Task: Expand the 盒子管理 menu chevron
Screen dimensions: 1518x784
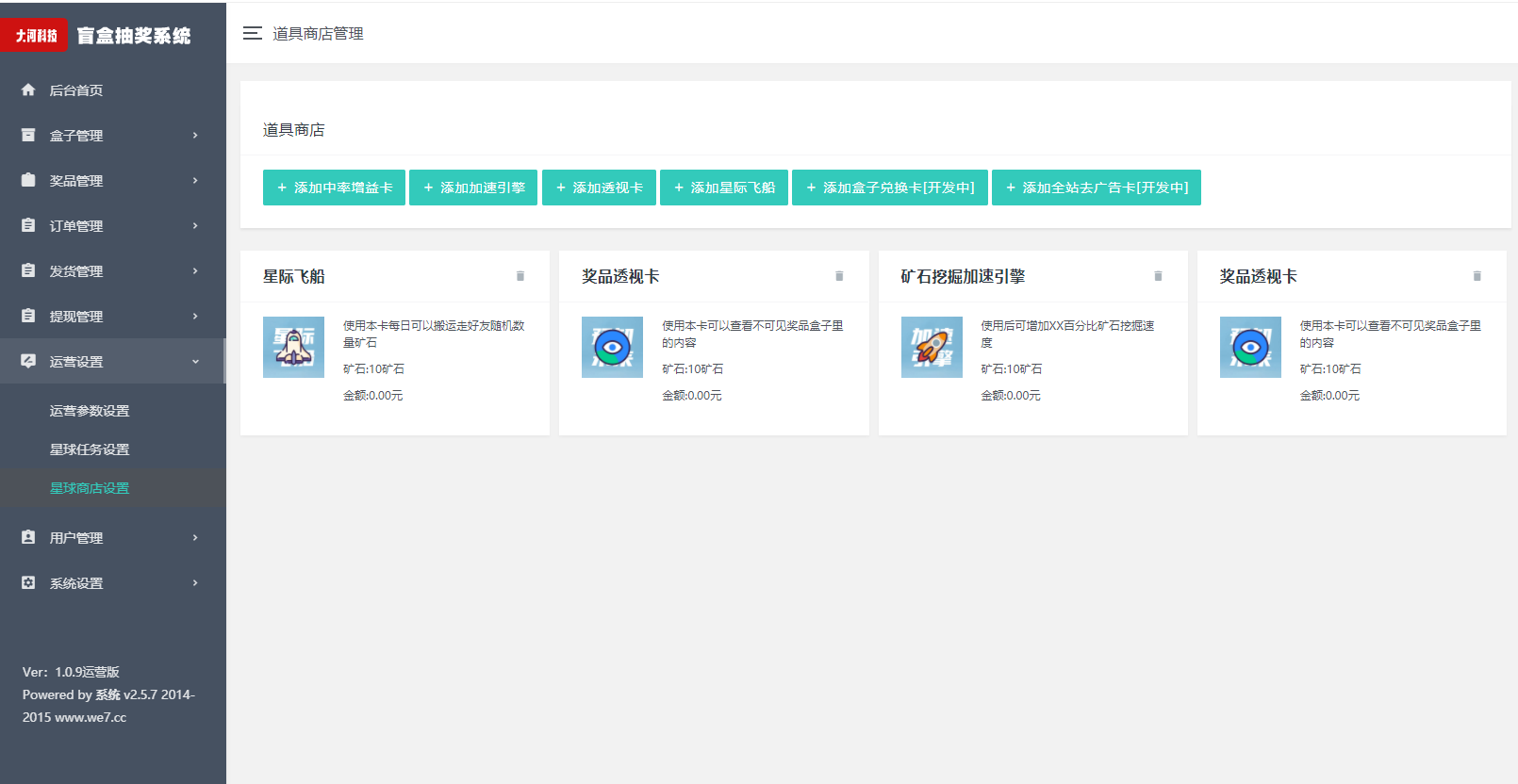Action: pyautogui.click(x=195, y=136)
